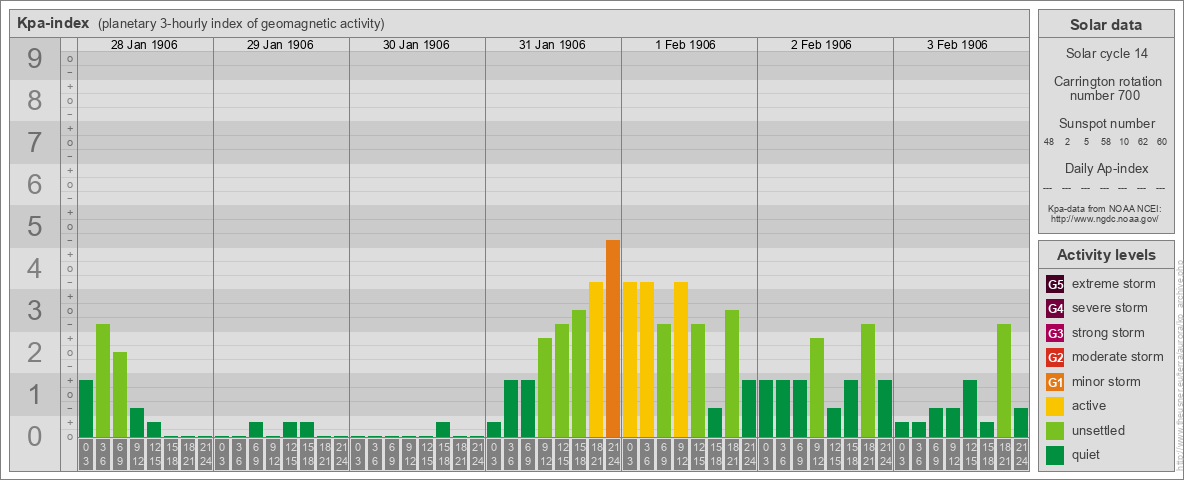Open the NOAA ngdc.noaa.gov URL
Viewport: 1184px width, 480px height.
pos(1104,218)
